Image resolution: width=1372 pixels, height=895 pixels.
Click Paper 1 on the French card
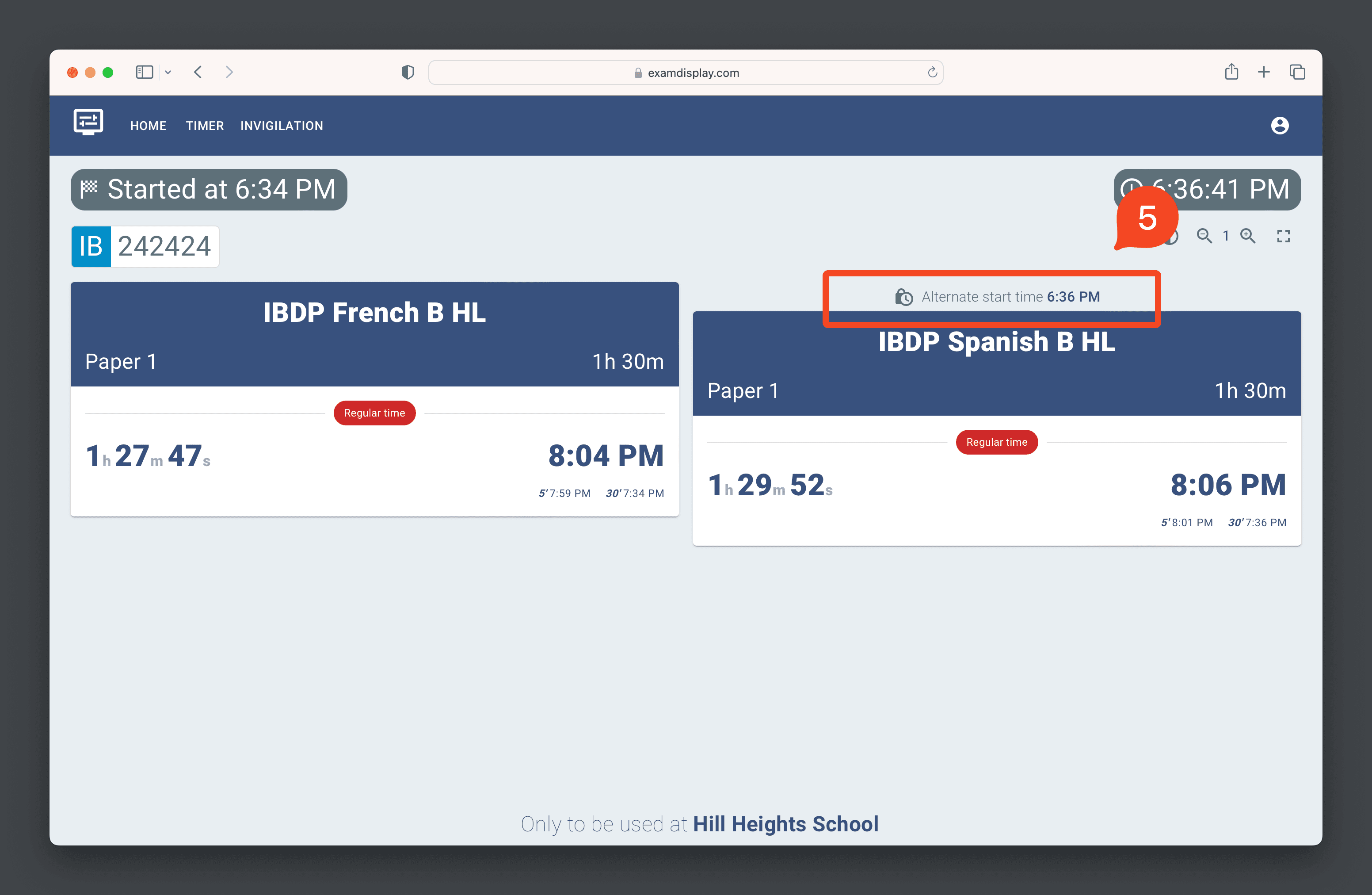[x=121, y=362]
